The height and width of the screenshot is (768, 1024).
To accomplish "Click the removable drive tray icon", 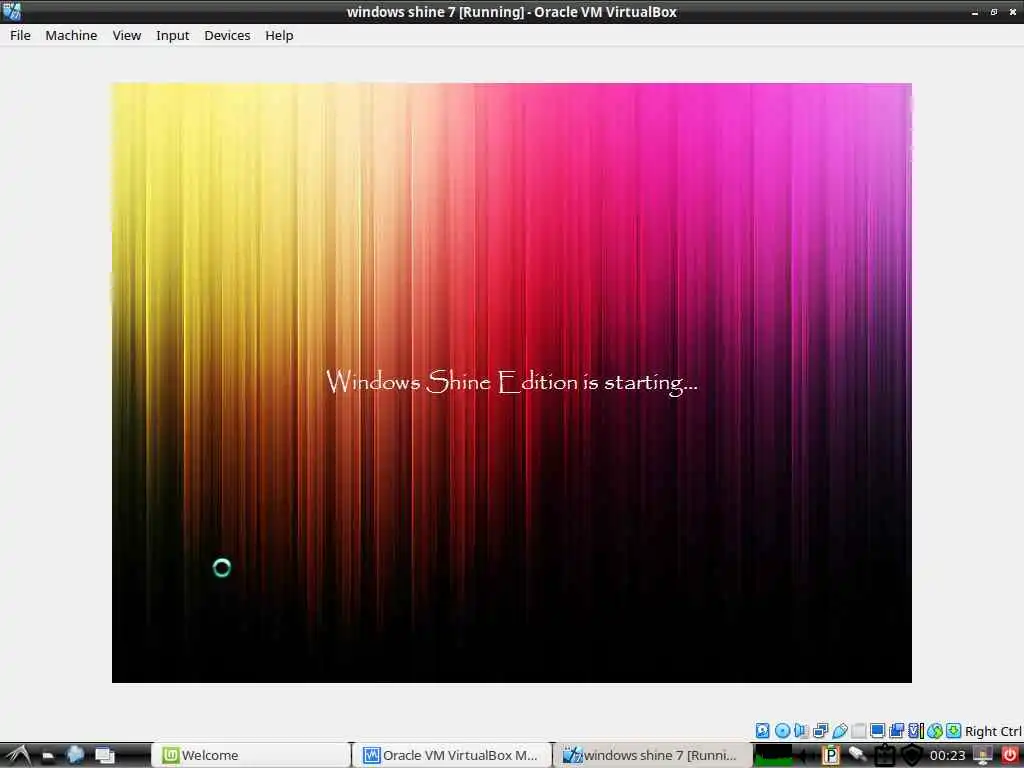I will point(857,755).
